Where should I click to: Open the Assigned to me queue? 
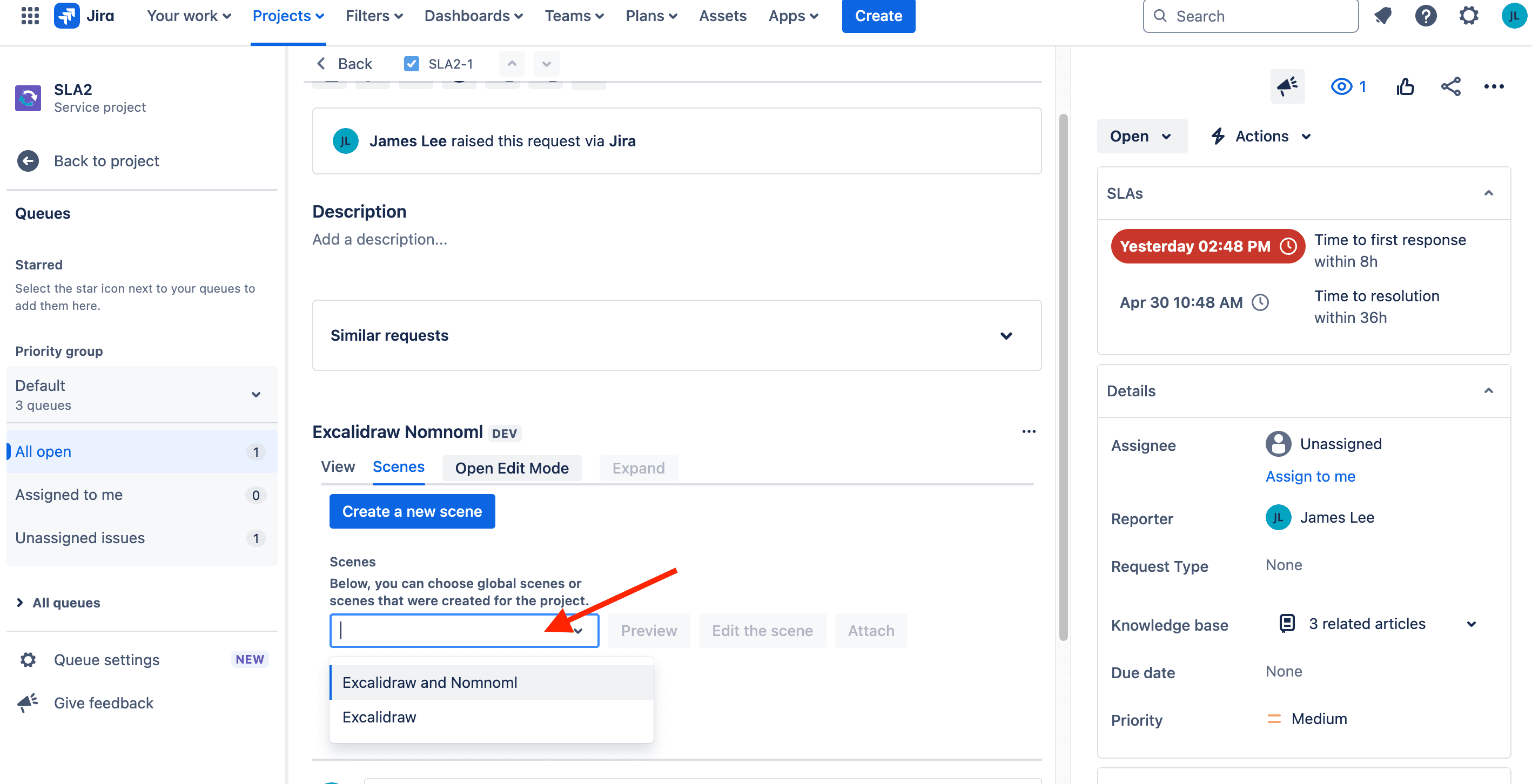coord(142,495)
